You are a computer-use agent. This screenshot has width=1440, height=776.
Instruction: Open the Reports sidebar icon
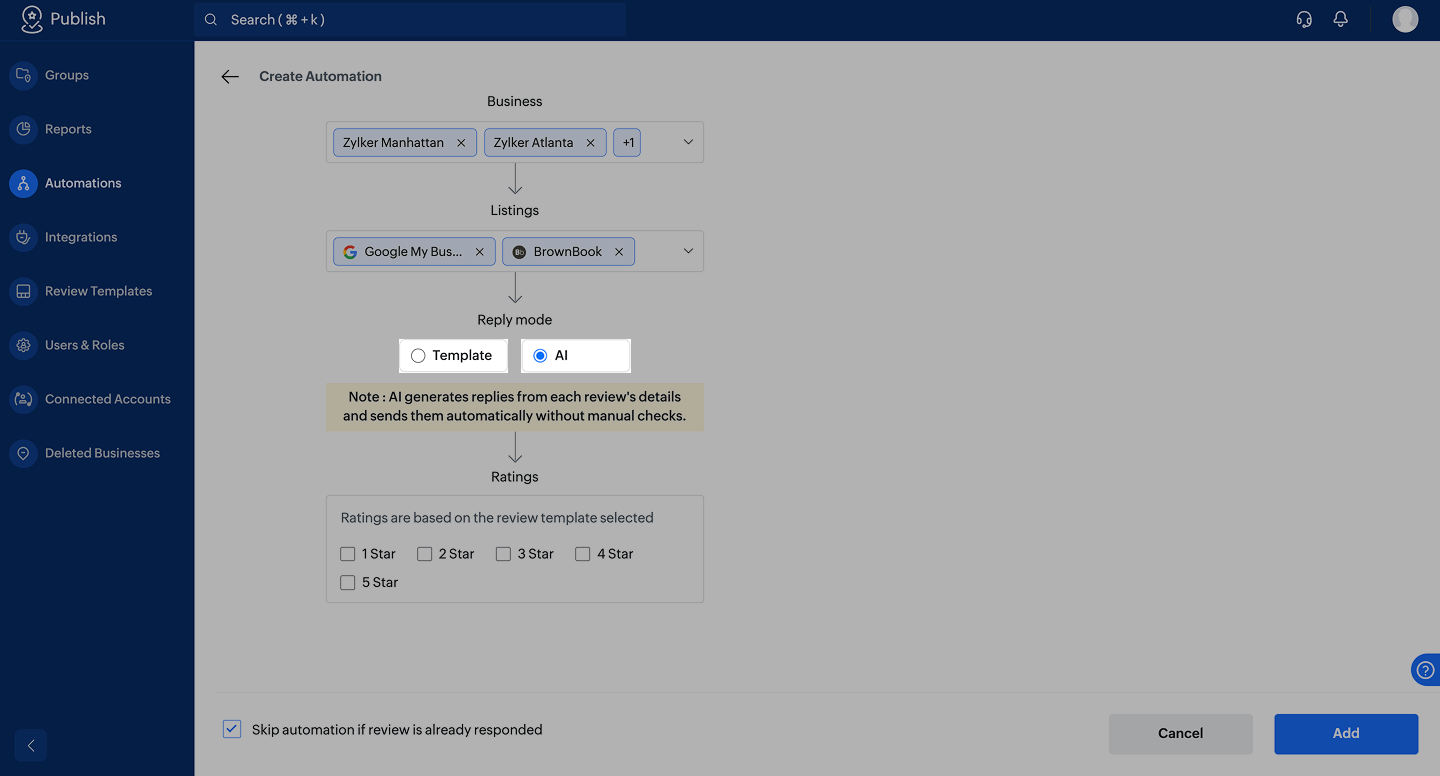pyautogui.click(x=23, y=129)
